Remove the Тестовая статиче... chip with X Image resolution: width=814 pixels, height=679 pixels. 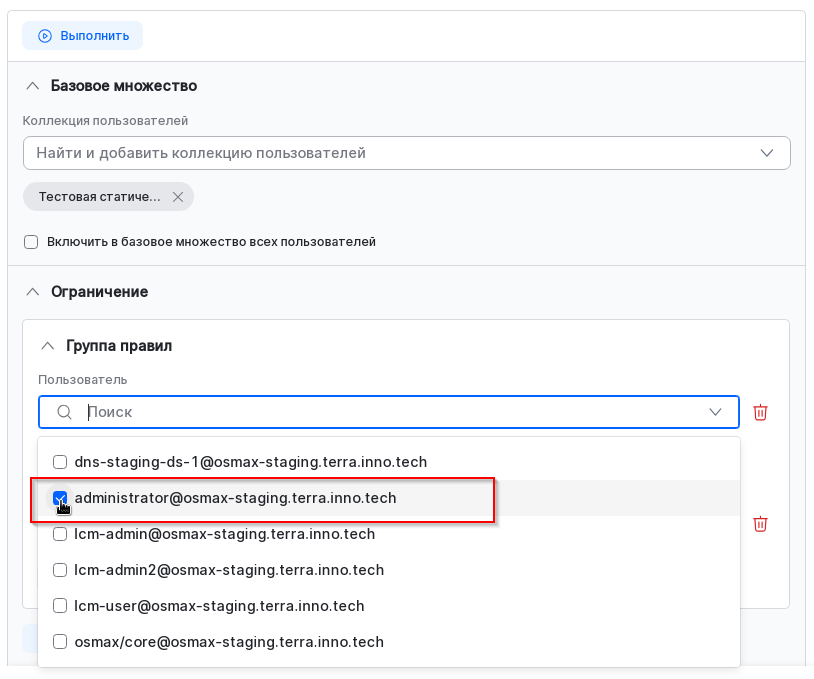tap(178, 197)
